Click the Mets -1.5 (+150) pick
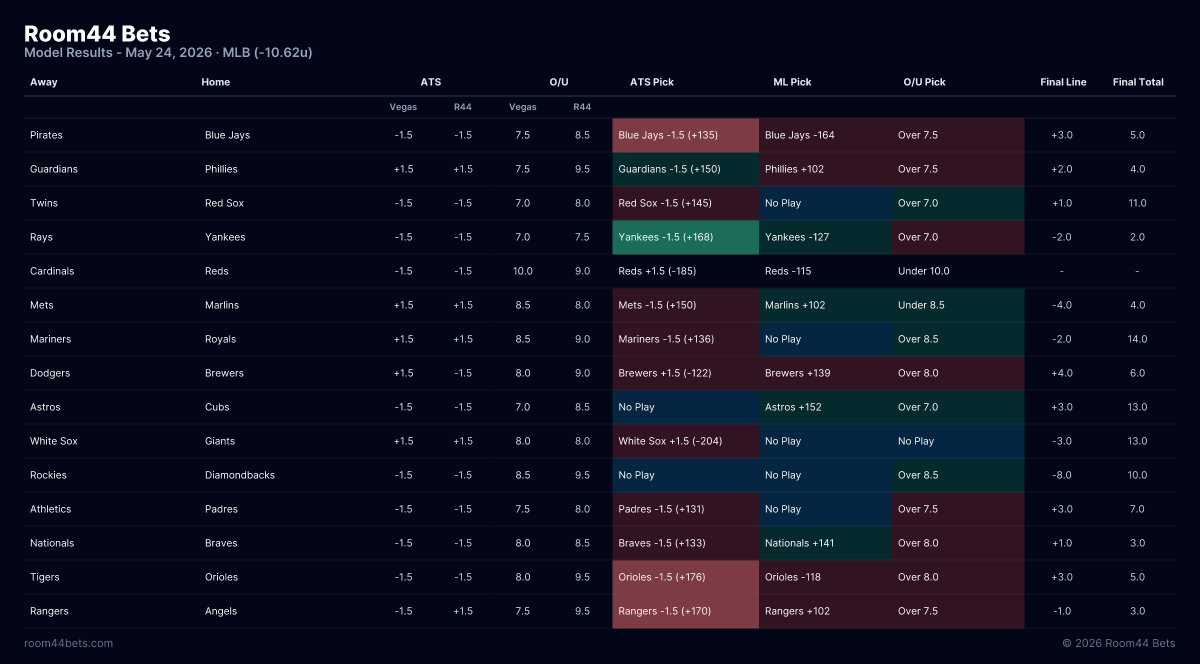 tap(686, 305)
